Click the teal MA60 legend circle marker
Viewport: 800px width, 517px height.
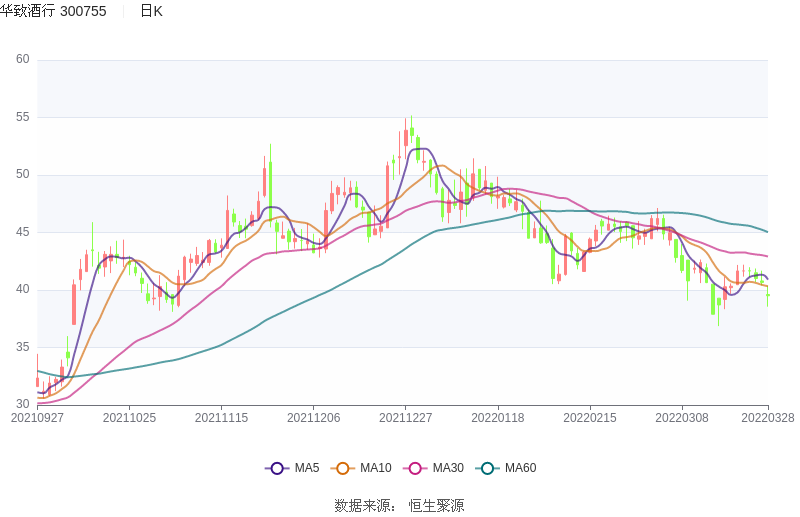(x=488, y=468)
